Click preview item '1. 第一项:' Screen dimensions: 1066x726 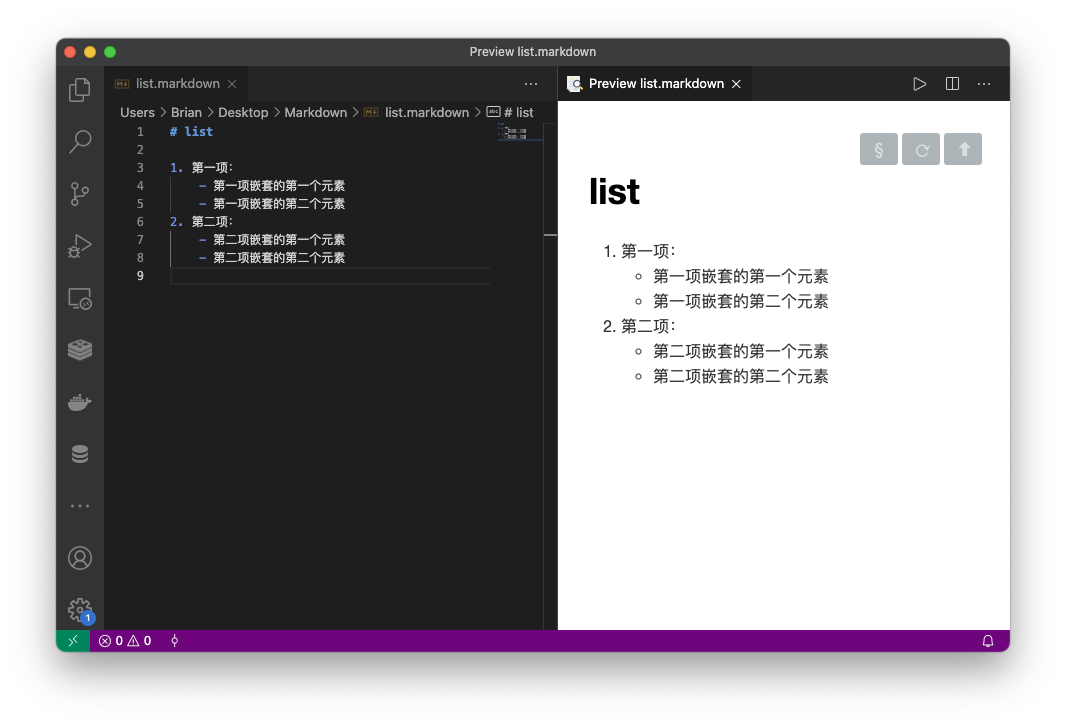click(x=638, y=252)
